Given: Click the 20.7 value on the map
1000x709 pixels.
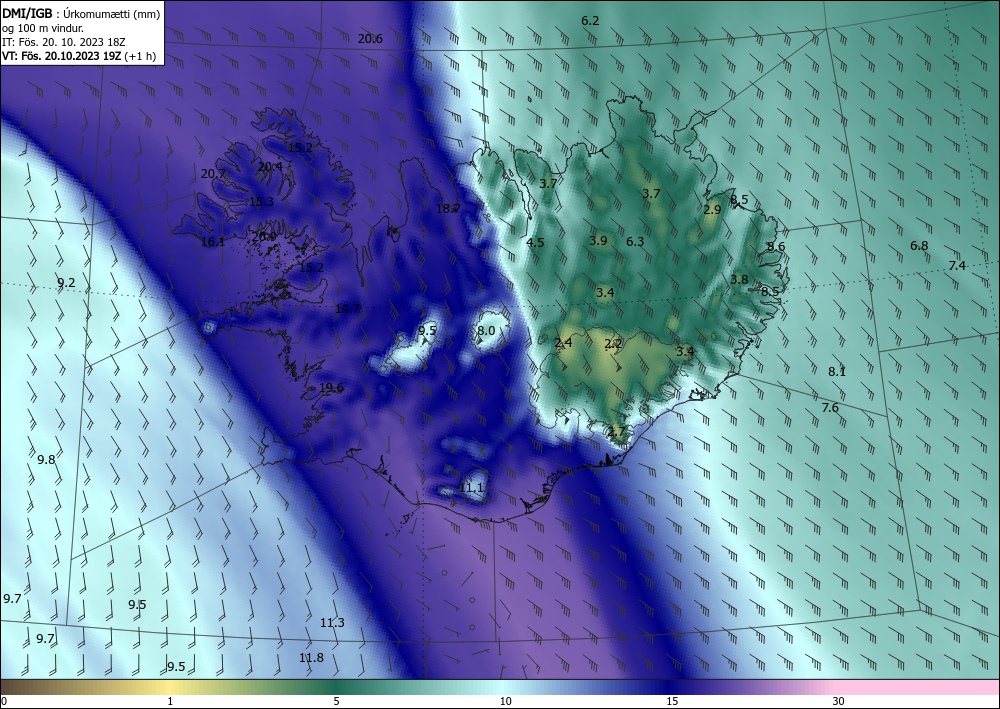Looking at the screenshot, I should pyautogui.click(x=213, y=173).
